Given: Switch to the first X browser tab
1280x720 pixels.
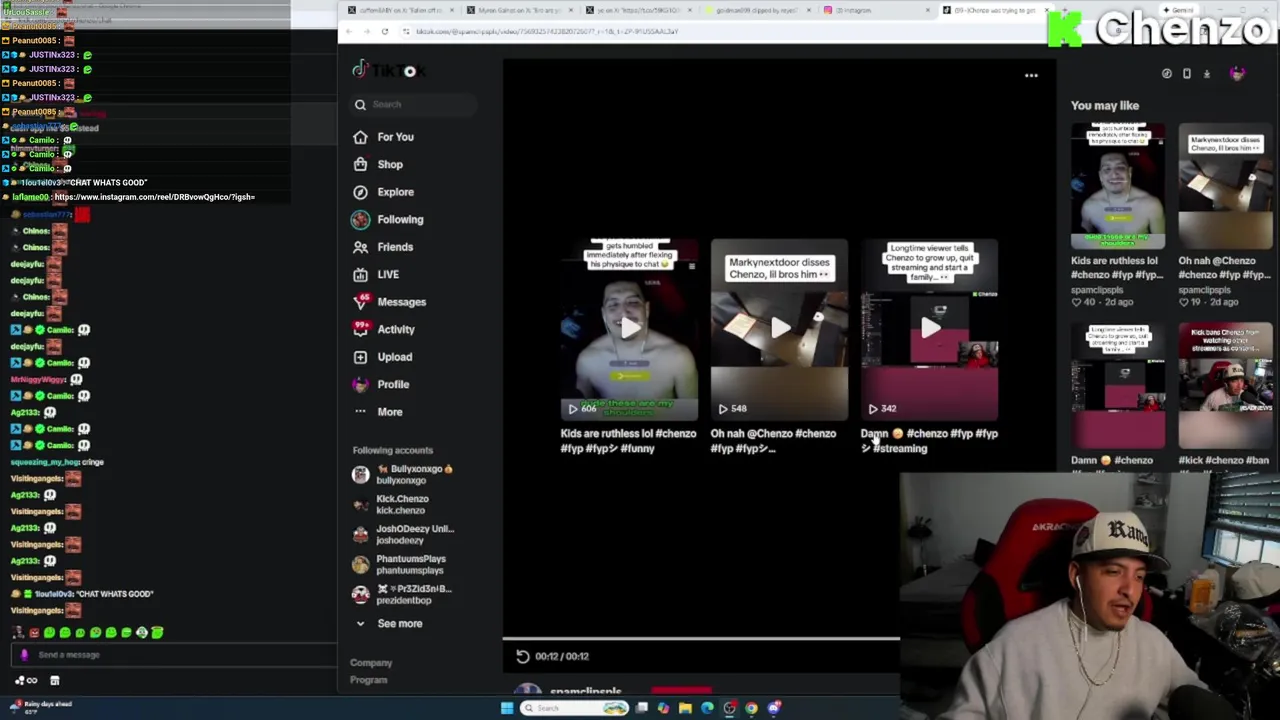Looking at the screenshot, I should 400,10.
